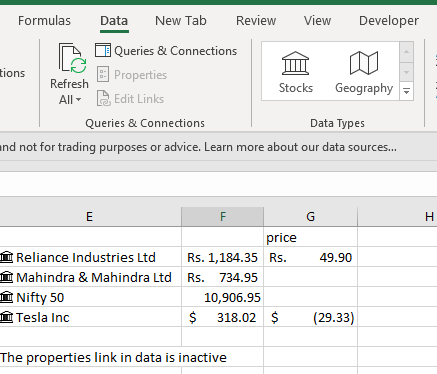Select column E header
437x374 pixels.
[89, 217]
